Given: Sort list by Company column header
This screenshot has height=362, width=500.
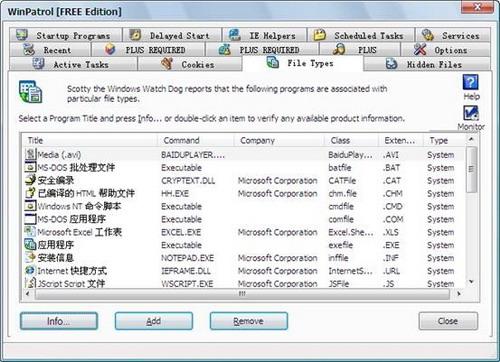Looking at the screenshot, I should (x=280, y=140).
